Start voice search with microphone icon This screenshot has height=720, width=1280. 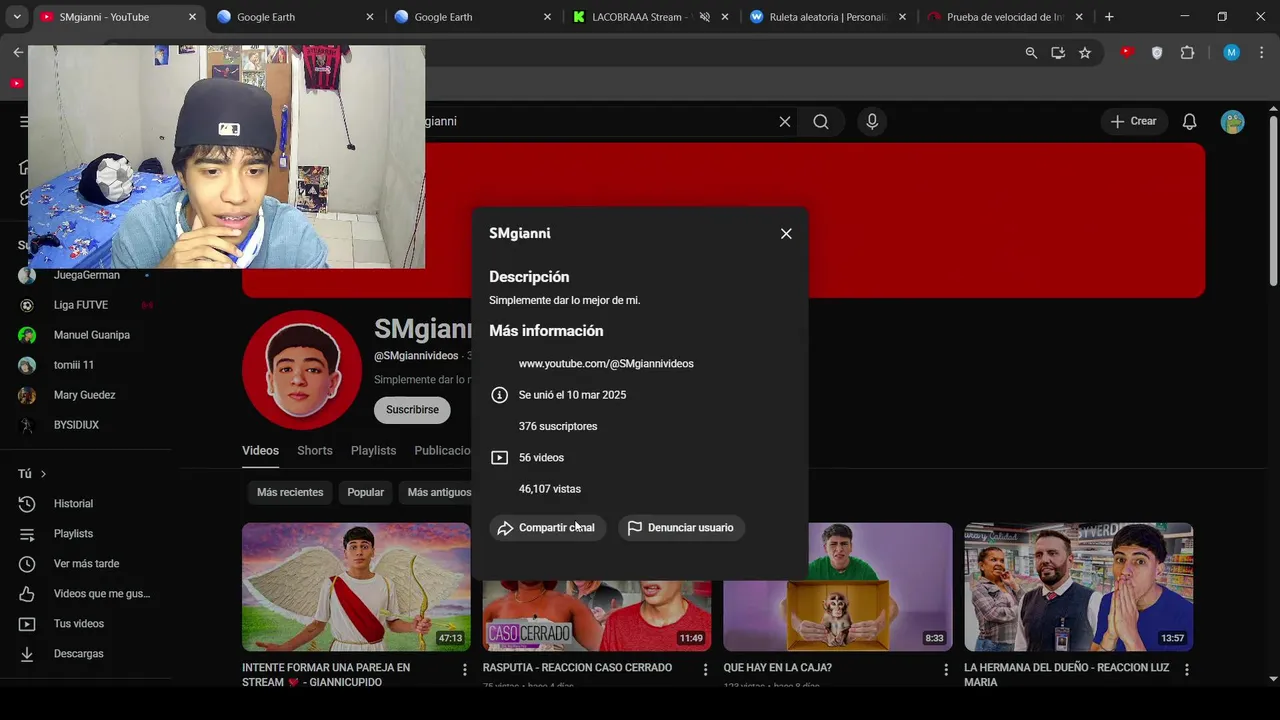pyautogui.click(x=872, y=121)
